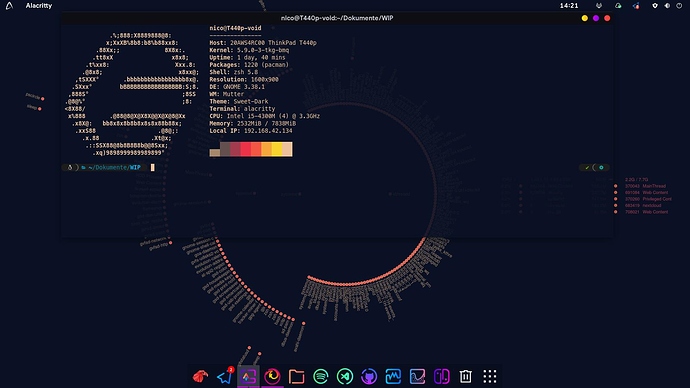Screen dimensions: 690x388
Task: Open the 14:21 clock calendar menu
Action: click(569, 6)
